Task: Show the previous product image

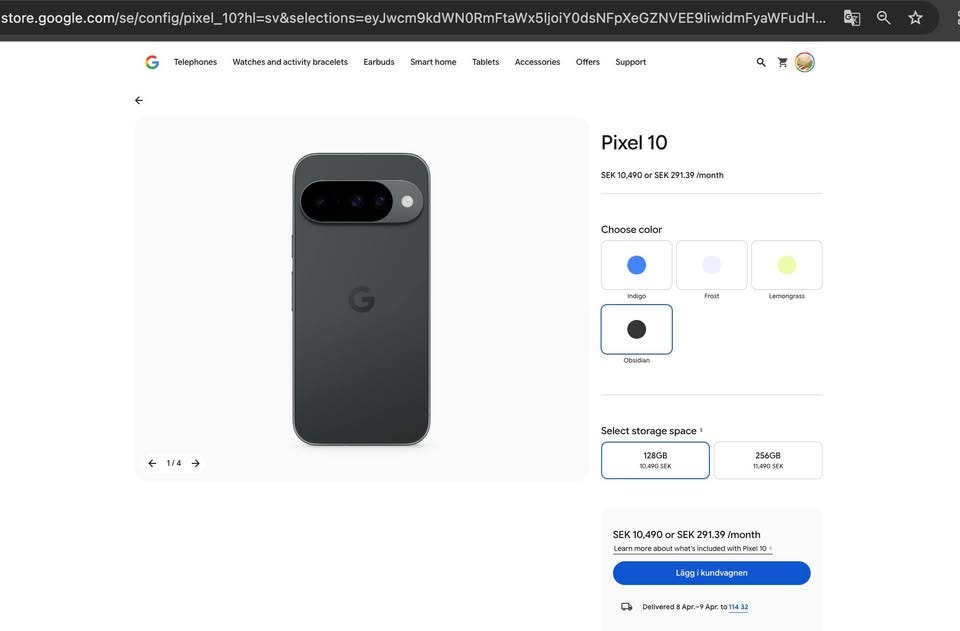Action: click(152, 463)
